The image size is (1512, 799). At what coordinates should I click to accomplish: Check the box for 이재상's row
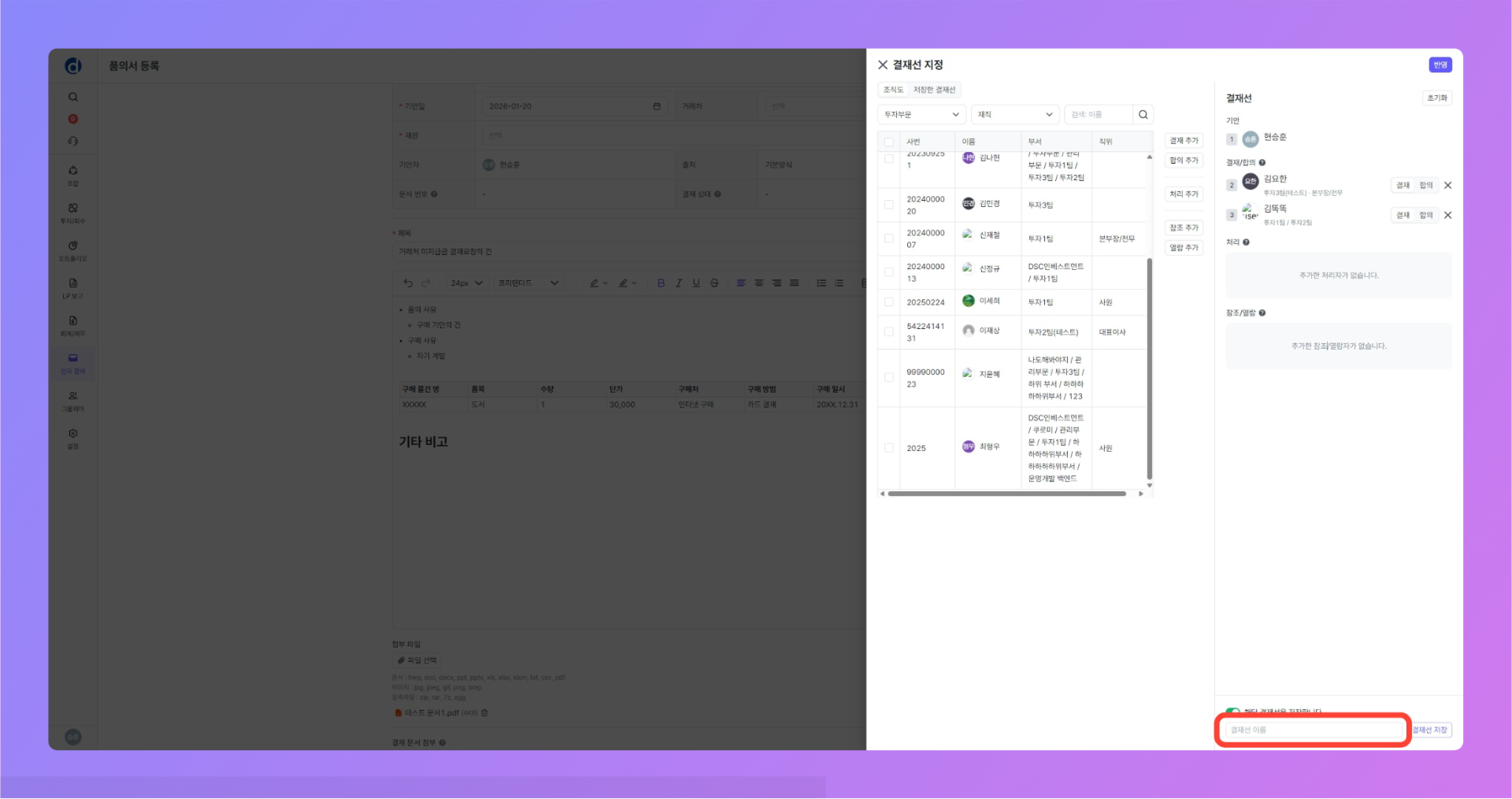(x=889, y=332)
